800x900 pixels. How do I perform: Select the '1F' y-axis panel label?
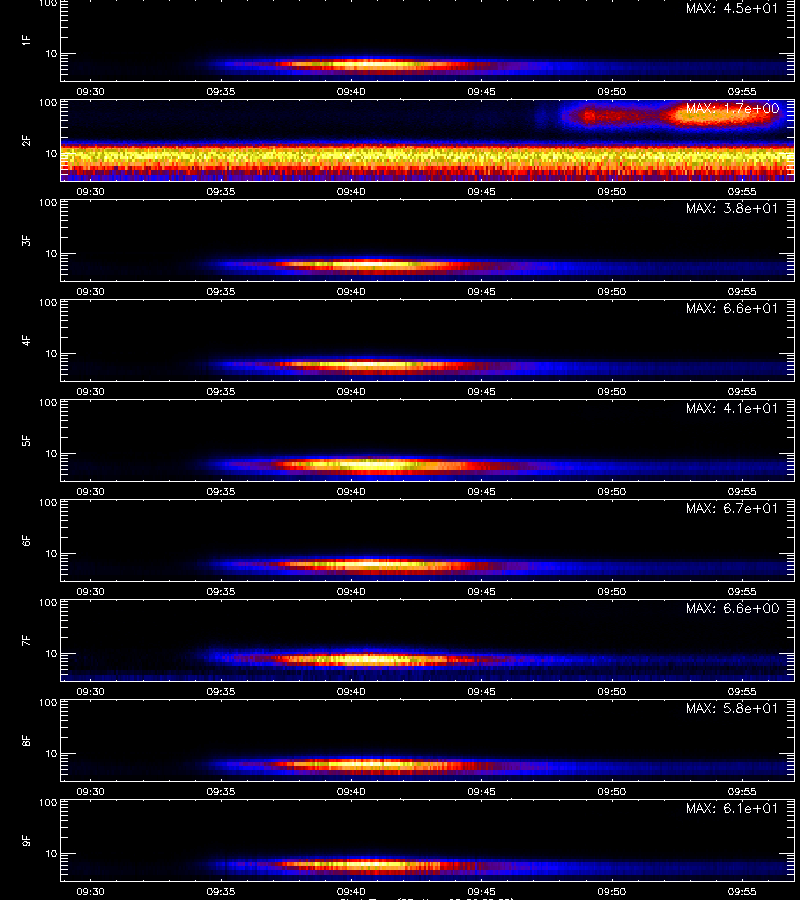point(26,40)
